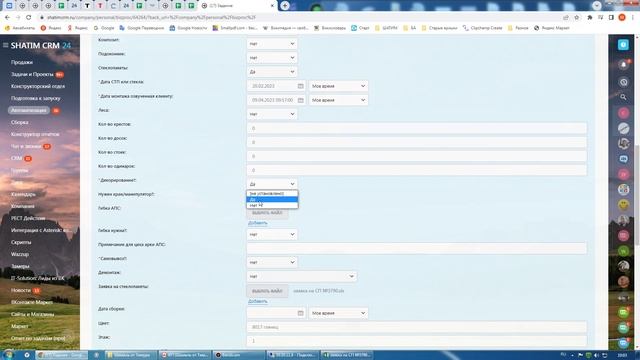Screen dimensions: 640x360
Task: Click Добавить link under Заявка на стеклопакеты
Action: (258, 301)
